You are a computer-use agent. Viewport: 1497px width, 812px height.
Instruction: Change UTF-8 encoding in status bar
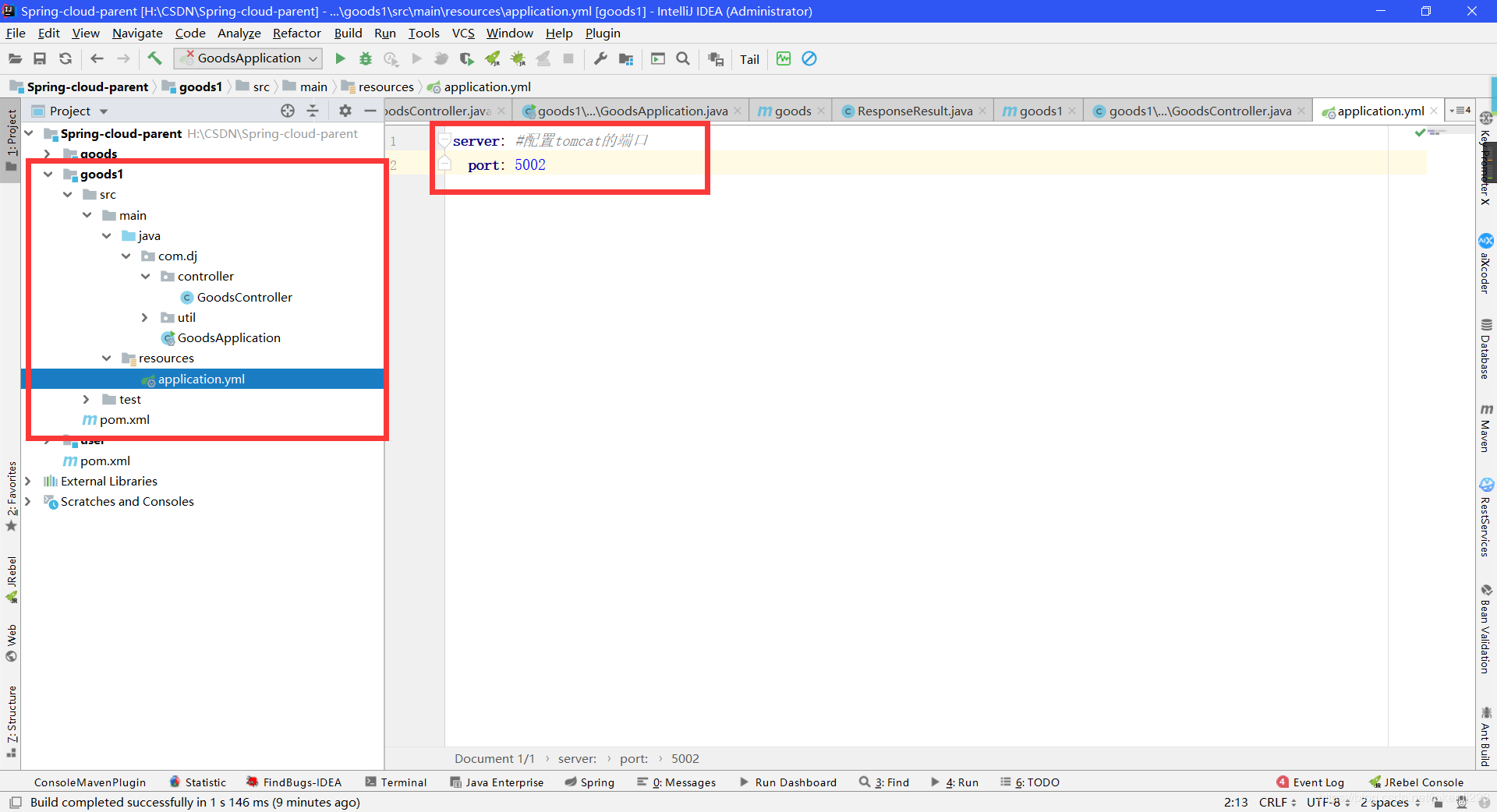pos(1328,802)
